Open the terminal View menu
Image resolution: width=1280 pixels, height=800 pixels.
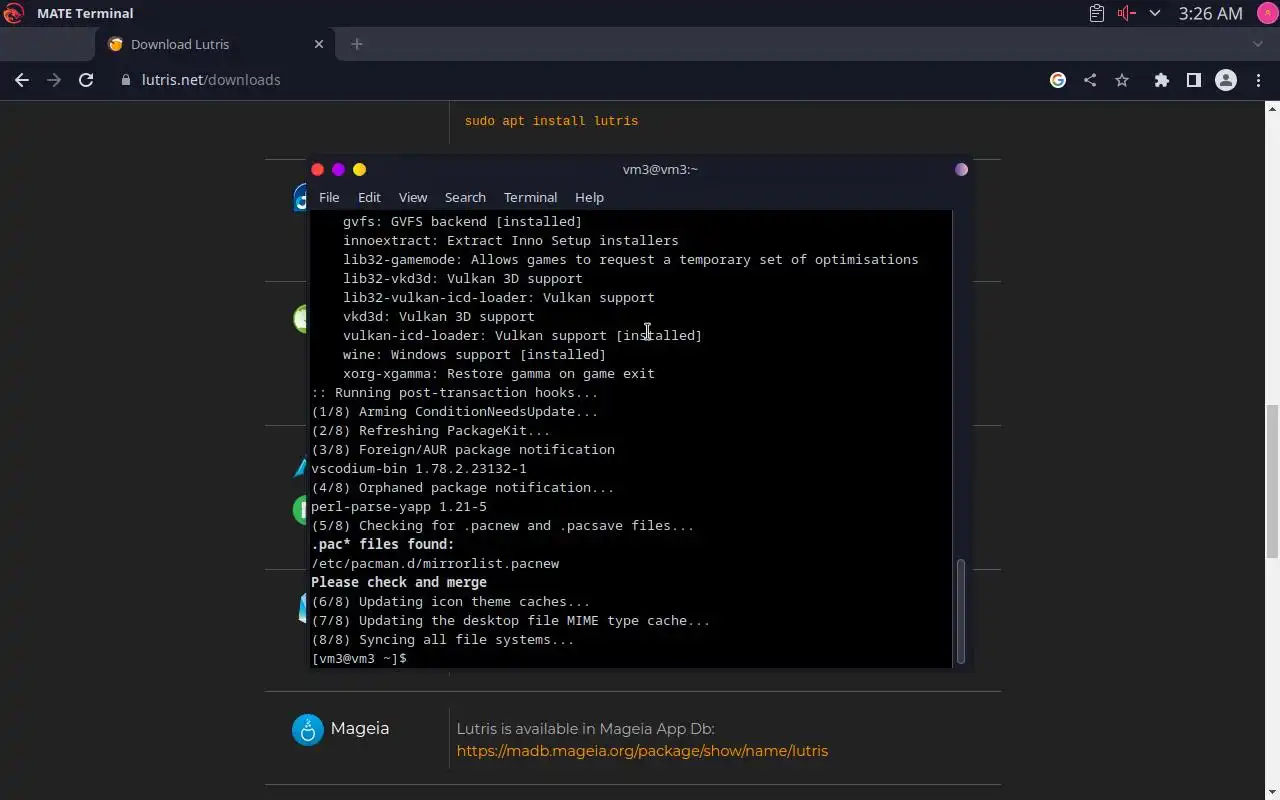tap(412, 197)
